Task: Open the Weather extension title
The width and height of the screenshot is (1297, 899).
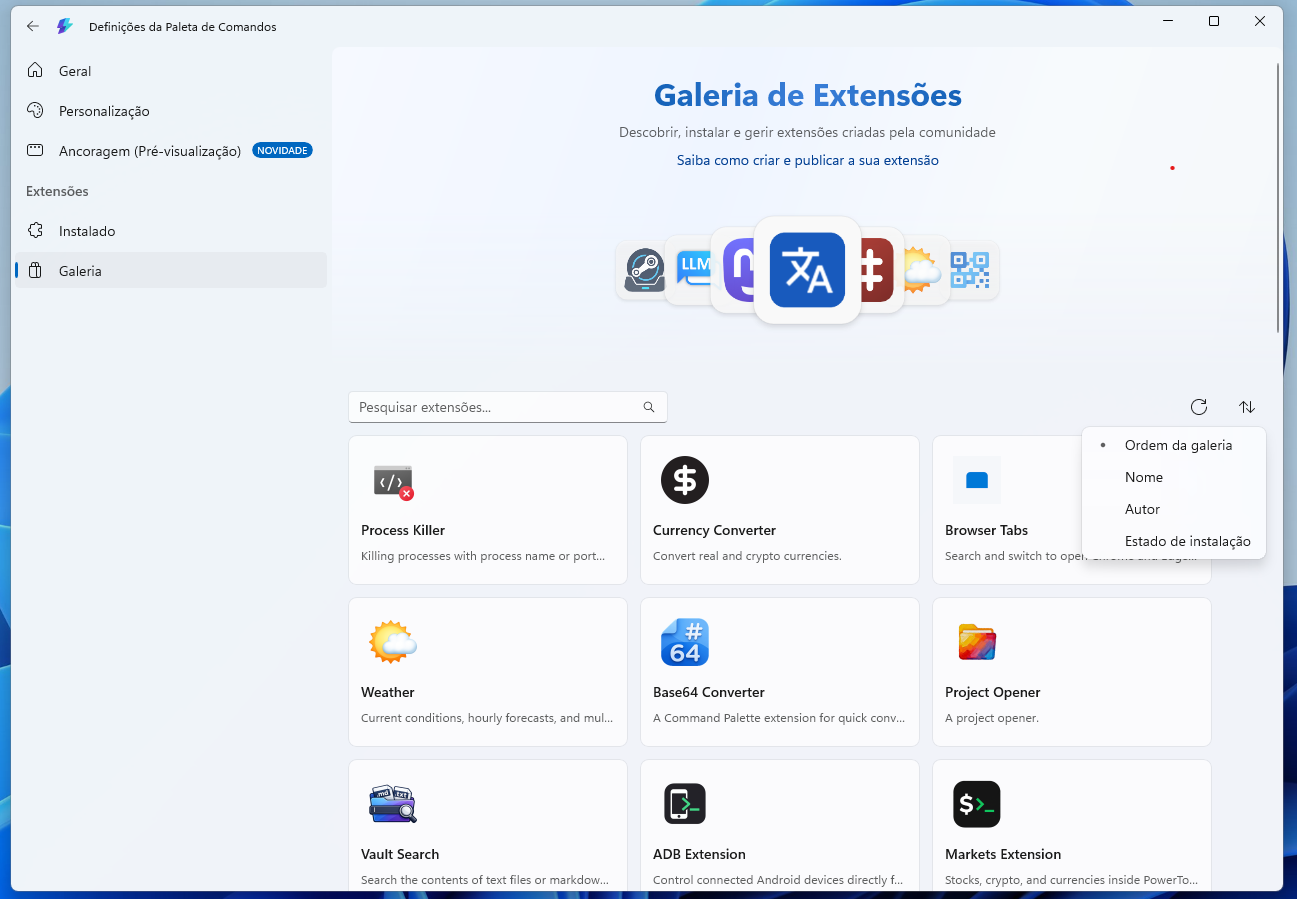Action: [x=388, y=692]
